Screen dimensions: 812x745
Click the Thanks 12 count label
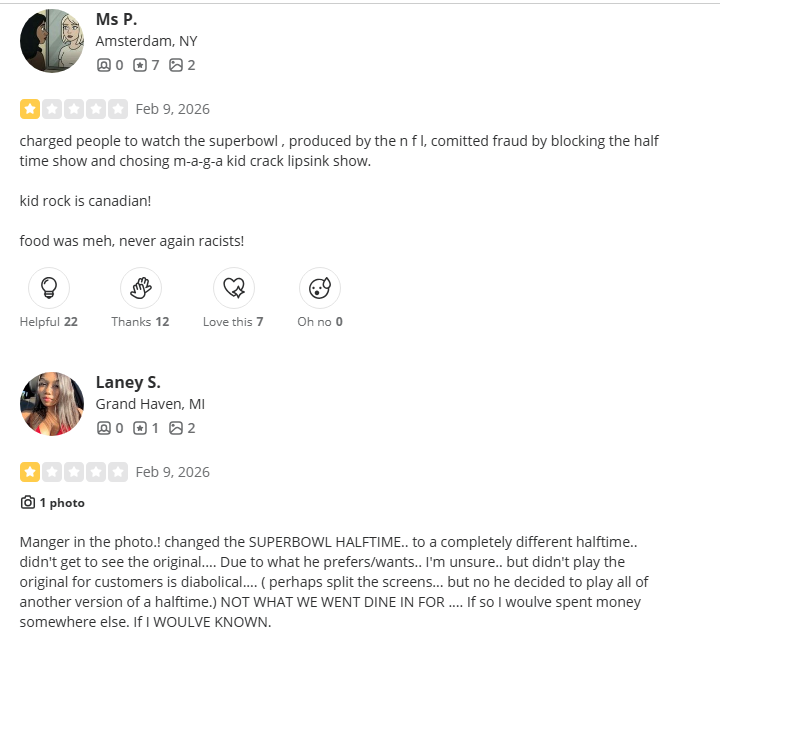[140, 322]
